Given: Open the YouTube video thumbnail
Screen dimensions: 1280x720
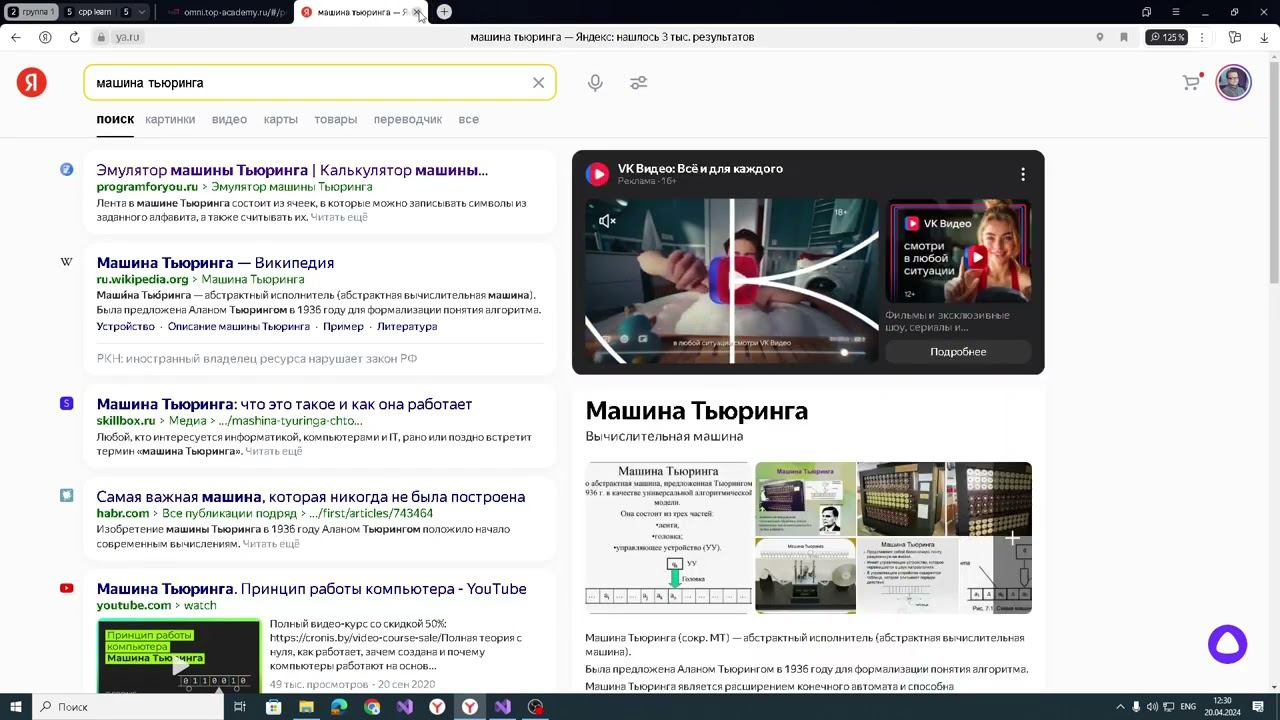Looking at the screenshot, I should tap(179, 656).
